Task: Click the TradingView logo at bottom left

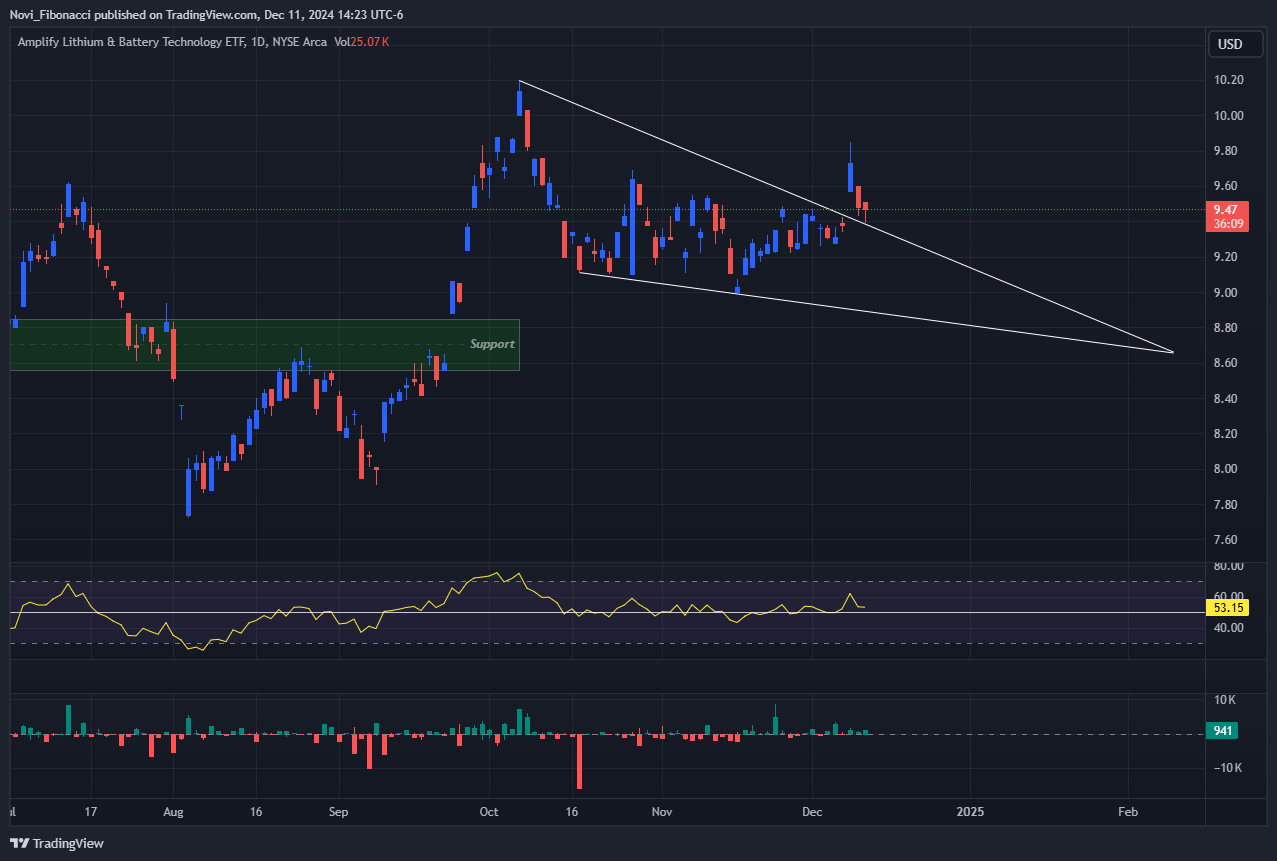Action: tap(56, 843)
